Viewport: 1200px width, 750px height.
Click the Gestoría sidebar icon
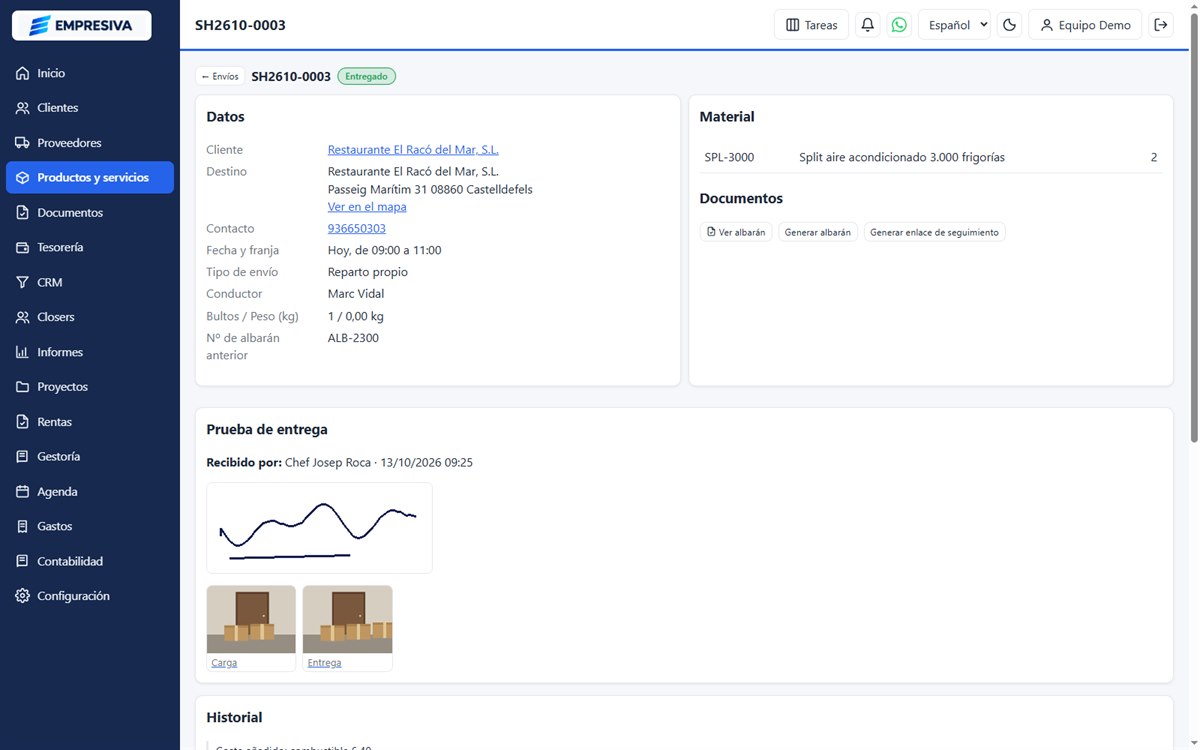pyautogui.click(x=22, y=456)
